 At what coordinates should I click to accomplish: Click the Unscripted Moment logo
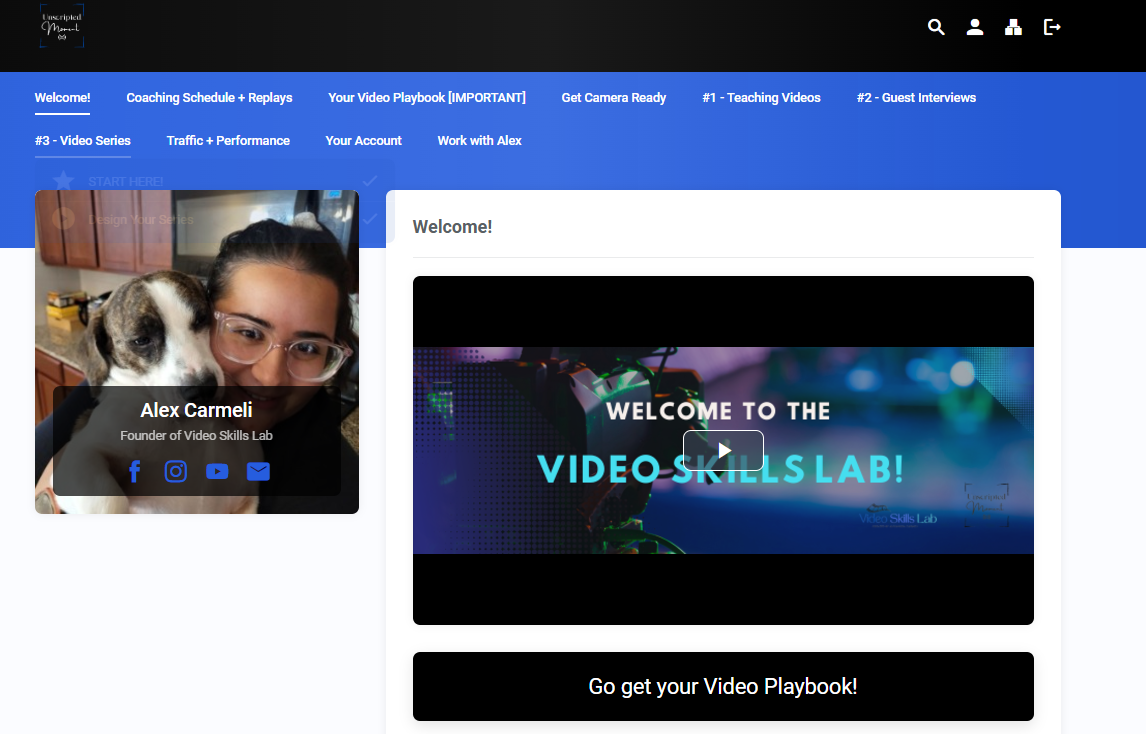pos(62,26)
